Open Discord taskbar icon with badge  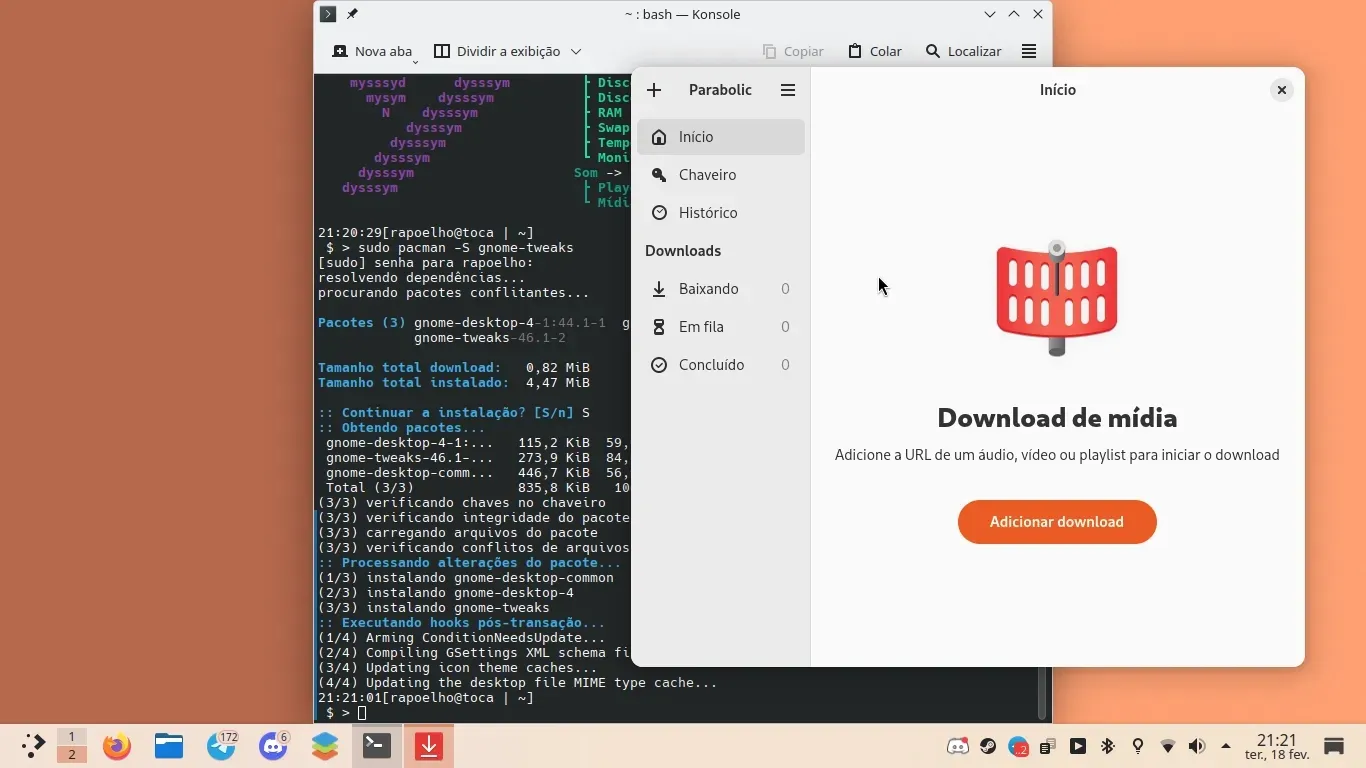click(273, 746)
